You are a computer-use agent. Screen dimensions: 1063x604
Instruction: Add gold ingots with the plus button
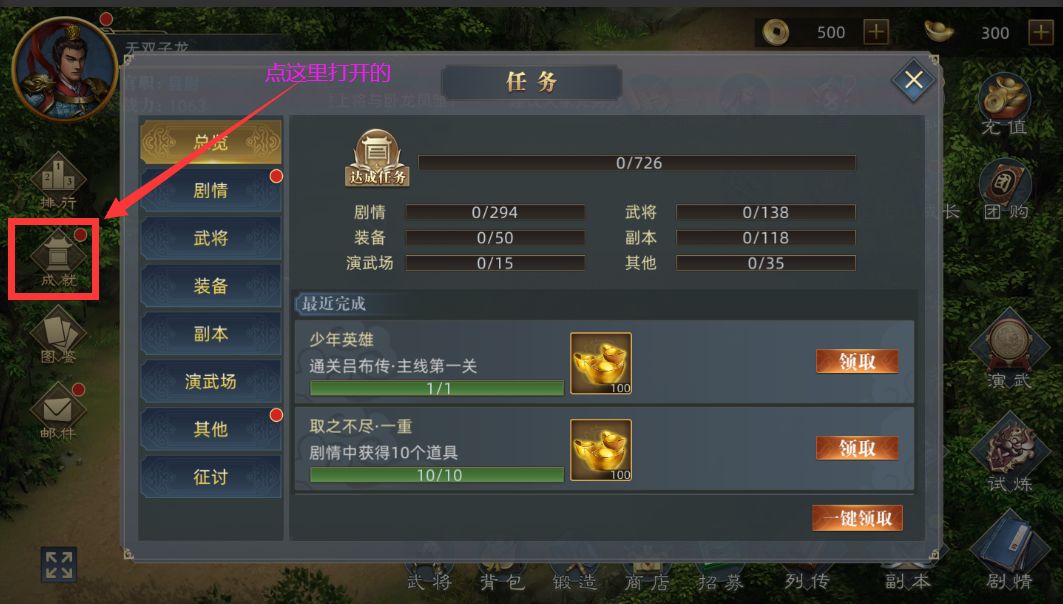pos(1041,32)
